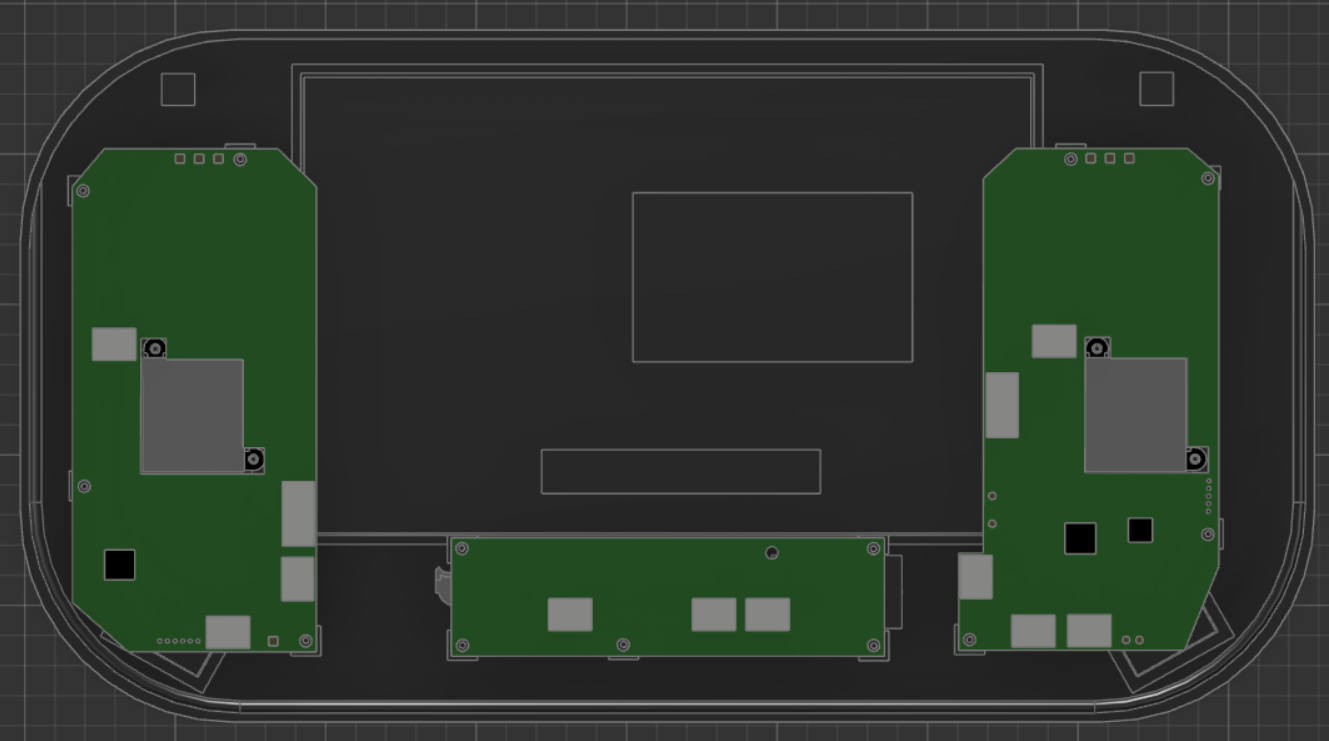The width and height of the screenshot is (1329, 741).
Task: Select the tall gray connector on right board's left edge
Action: [x=1002, y=405]
